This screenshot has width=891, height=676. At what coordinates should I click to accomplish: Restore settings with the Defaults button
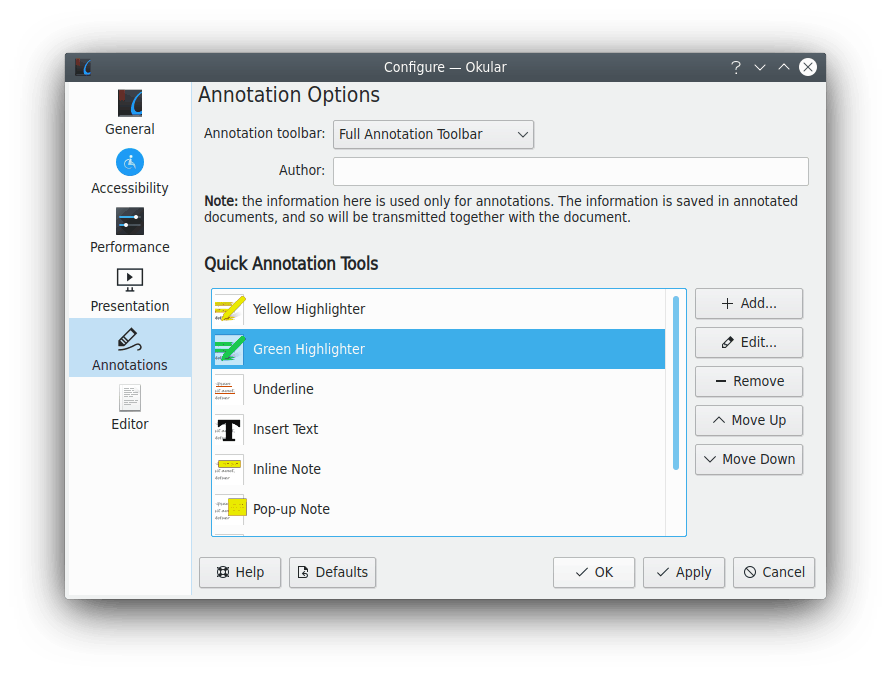[x=332, y=572]
